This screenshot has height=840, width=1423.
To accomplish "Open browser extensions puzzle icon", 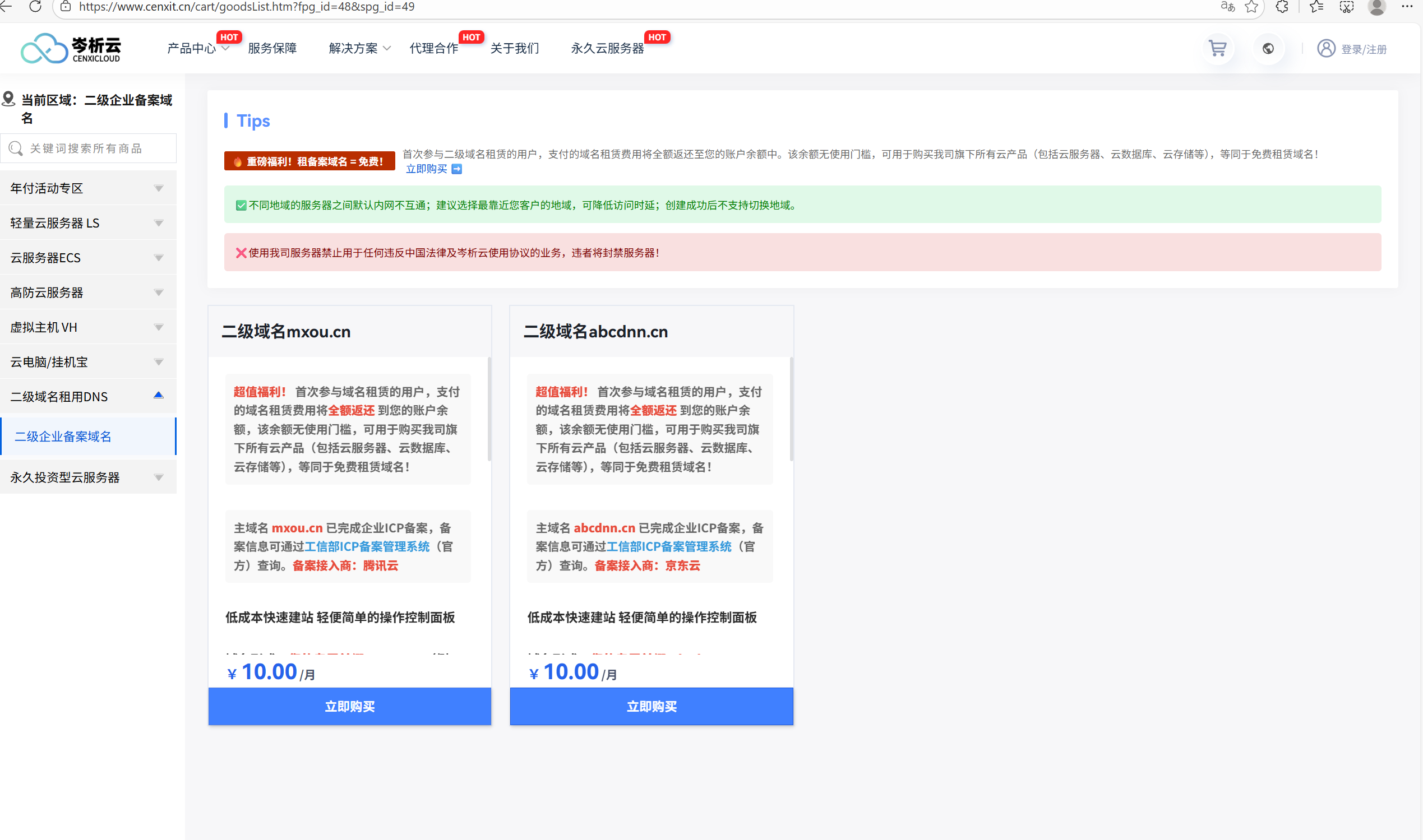I will click(x=1282, y=7).
